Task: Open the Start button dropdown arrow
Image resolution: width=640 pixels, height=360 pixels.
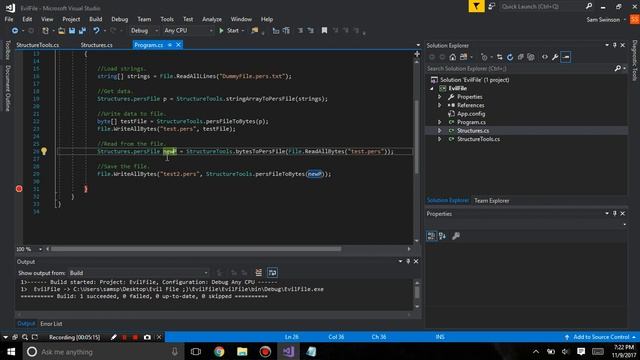Action: coord(243,31)
